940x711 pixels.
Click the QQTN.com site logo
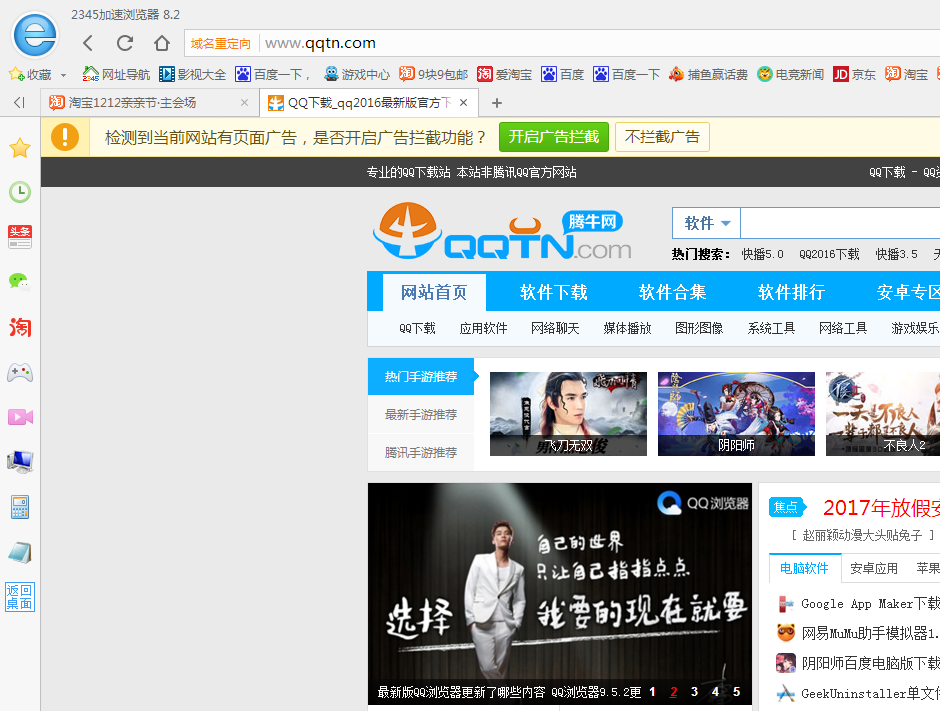502,231
